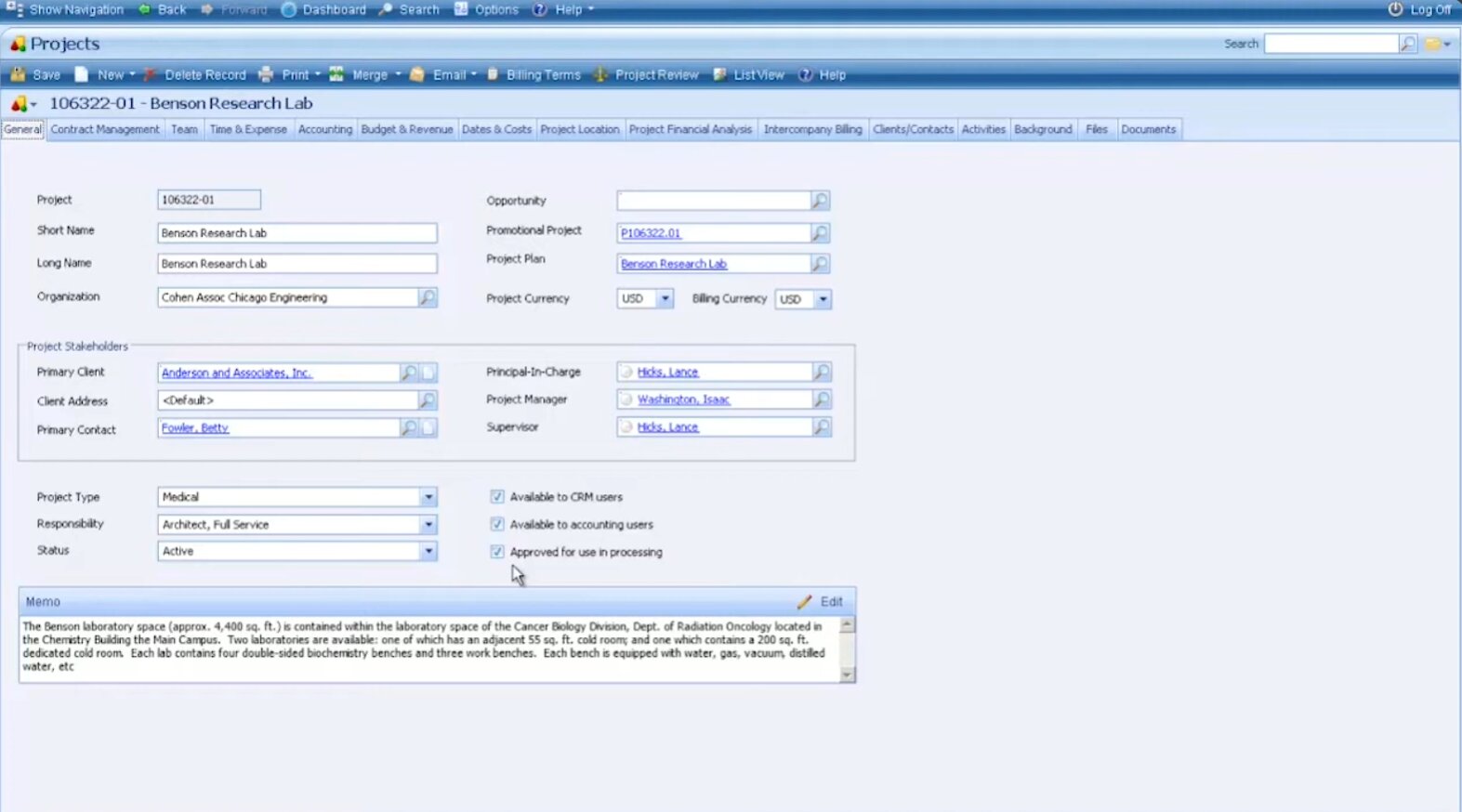This screenshot has height=812, width=1462.
Task: Open Fowler, Betty contact link
Action: click(195, 428)
